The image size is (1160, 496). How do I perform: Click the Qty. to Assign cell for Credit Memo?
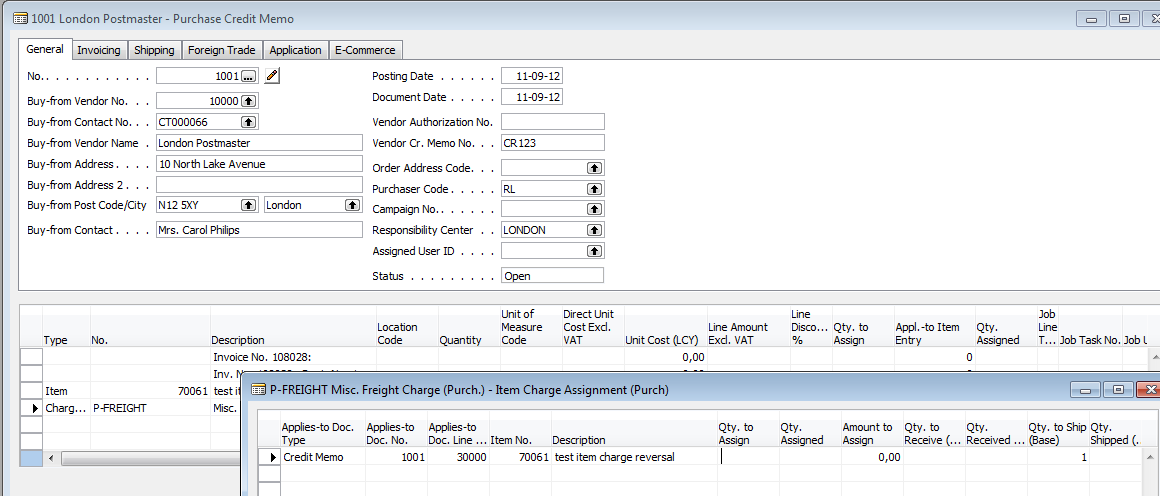click(x=745, y=457)
